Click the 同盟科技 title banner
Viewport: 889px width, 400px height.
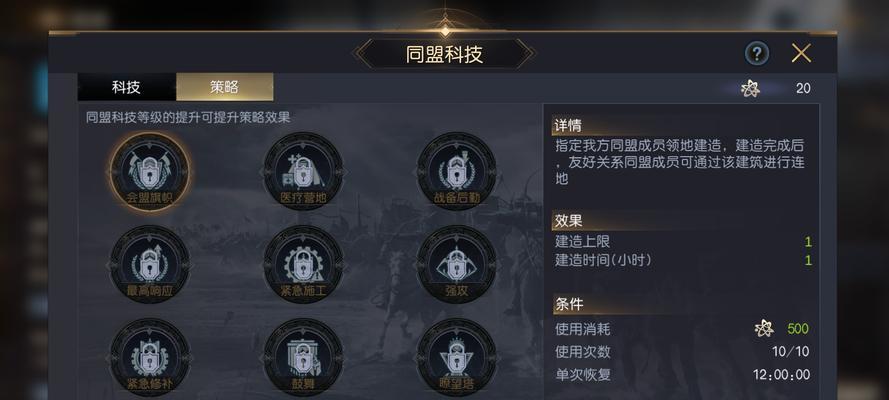pos(444,54)
